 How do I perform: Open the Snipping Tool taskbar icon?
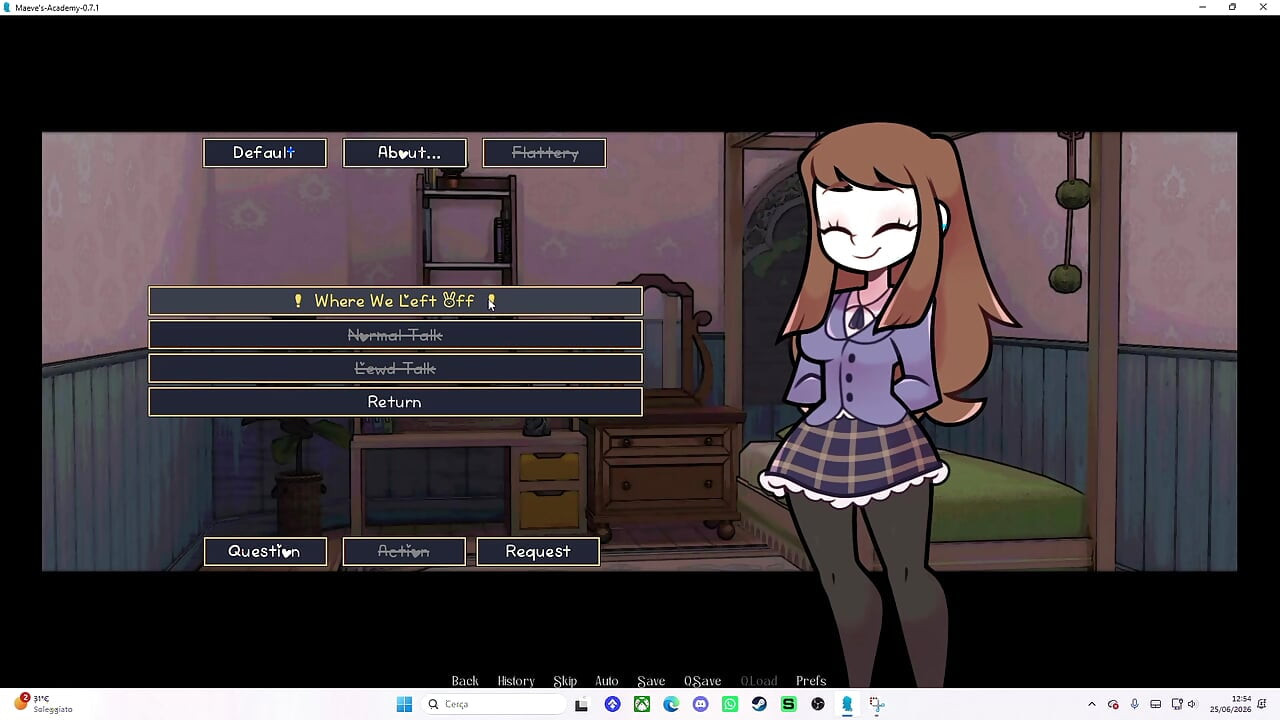(876, 704)
